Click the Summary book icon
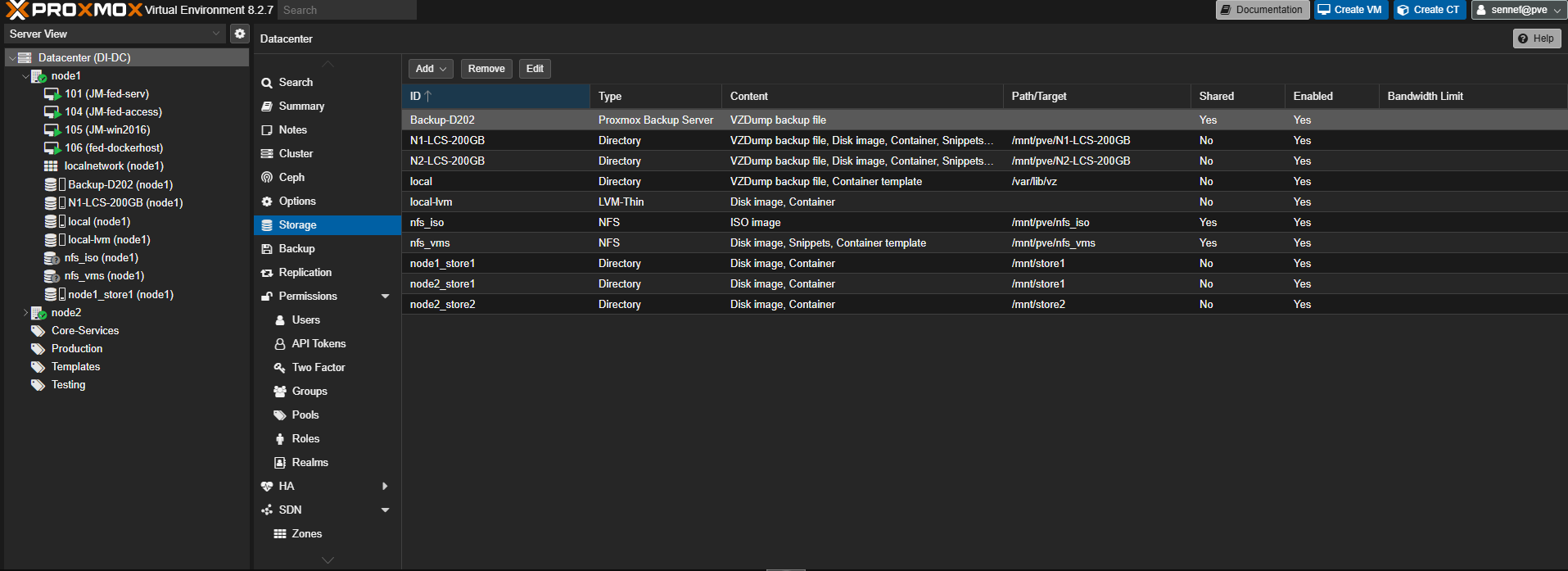 tap(267, 106)
